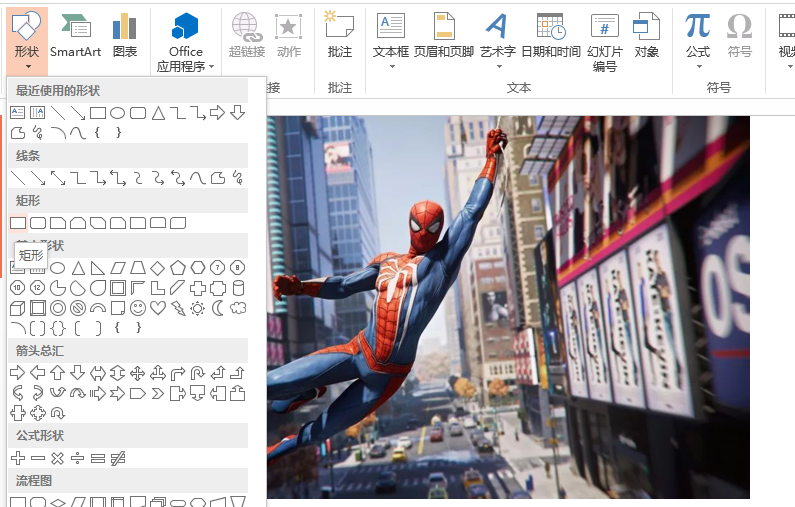Choose the right triangle basic shape
795x507 pixels.
pyautogui.click(x=98, y=268)
